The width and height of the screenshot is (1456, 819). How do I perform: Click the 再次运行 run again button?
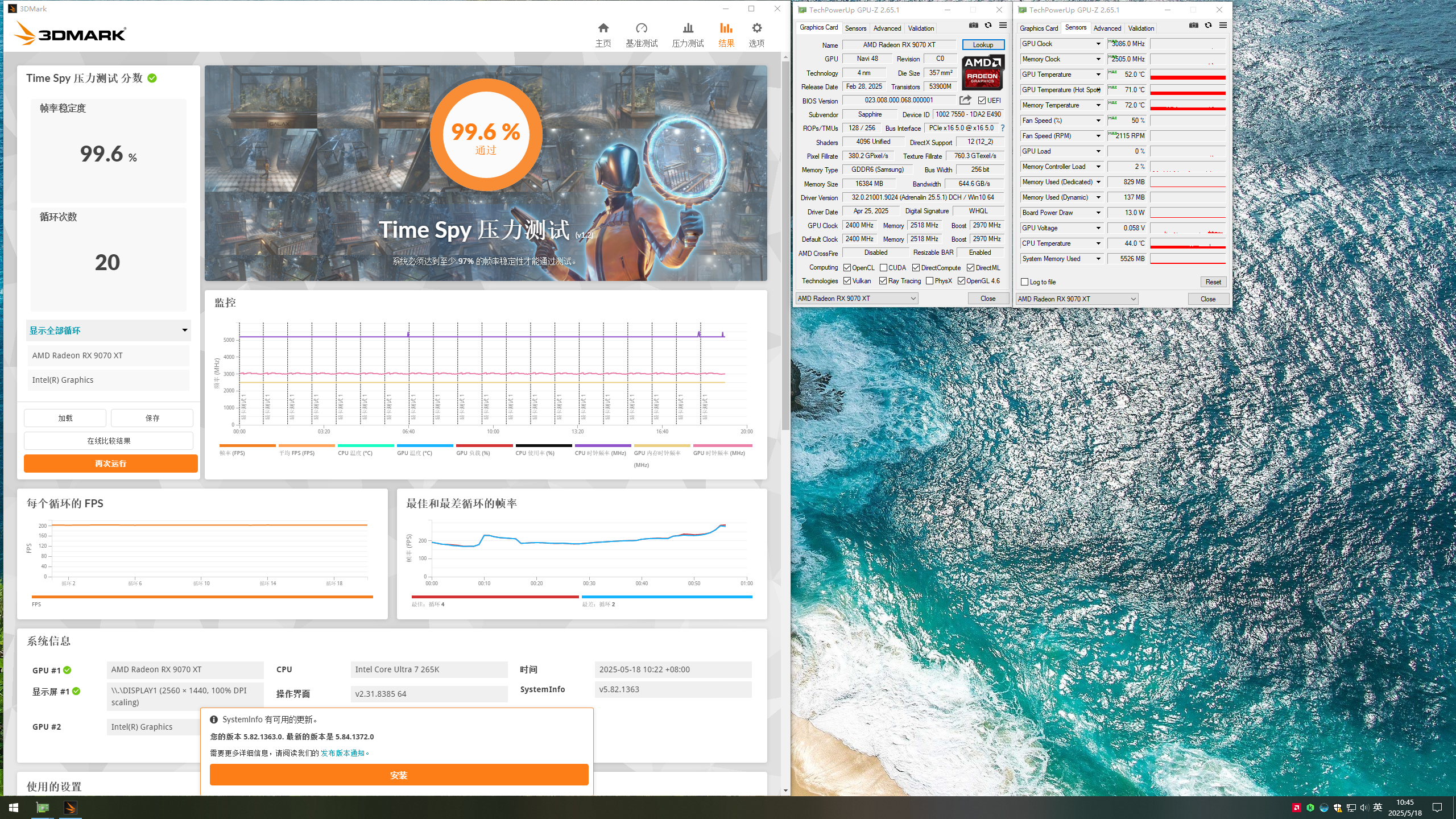110,464
